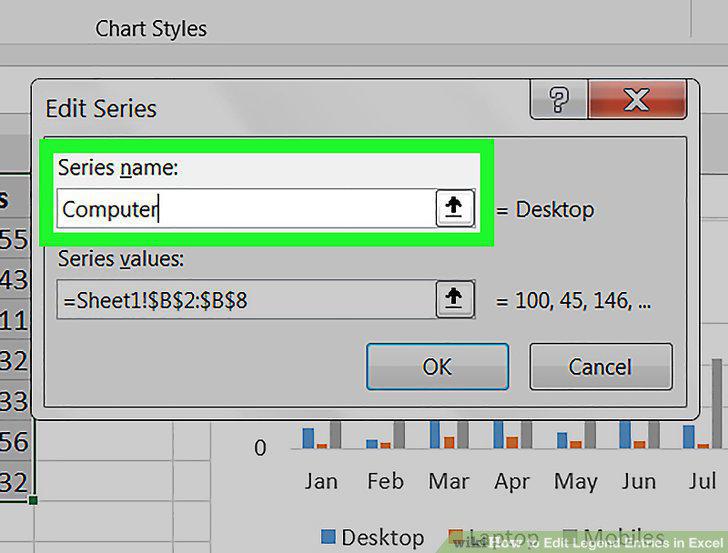Click the green cell selection fill handle
The image size is (728, 553).
point(33,500)
